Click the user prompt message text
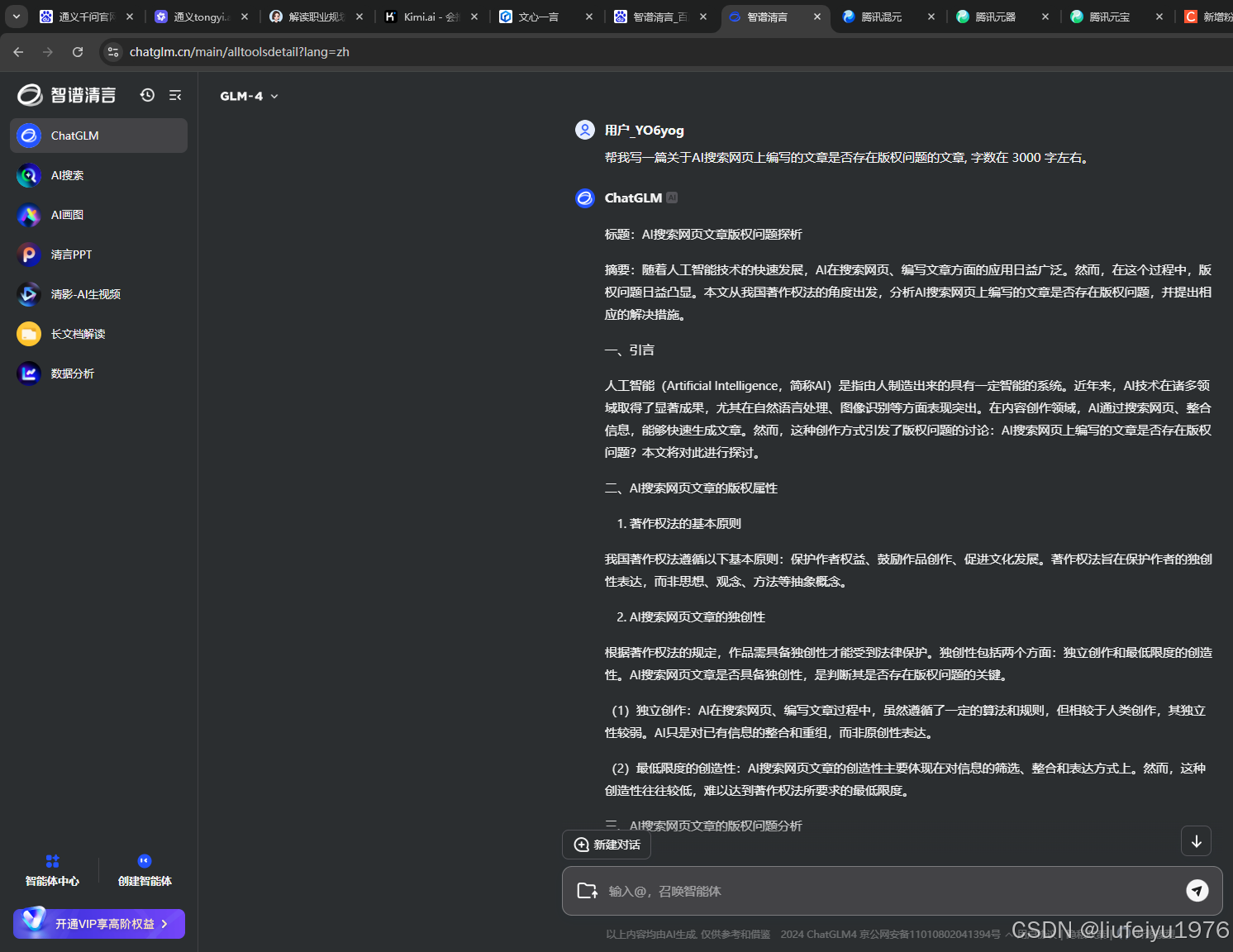Viewport: 1233px width, 952px height. (848, 158)
